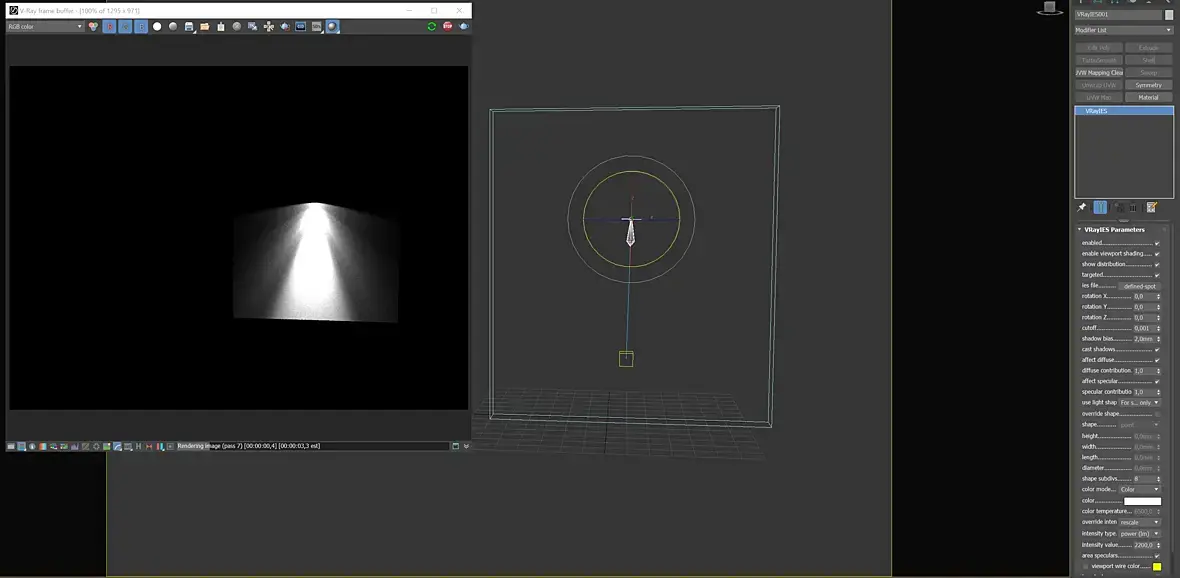
Task: Pin the modifier stack
Action: (1081, 207)
